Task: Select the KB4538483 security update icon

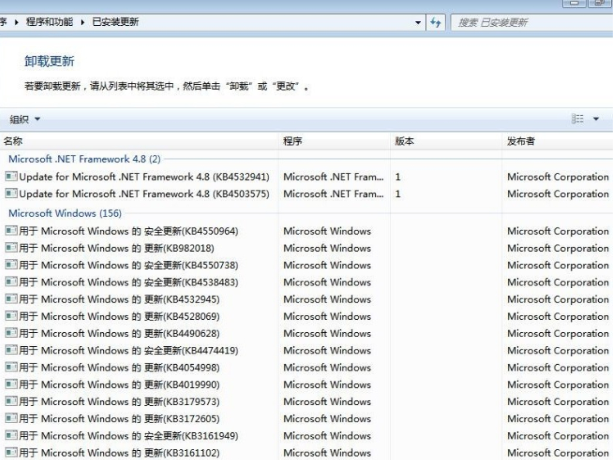Action: [11, 282]
